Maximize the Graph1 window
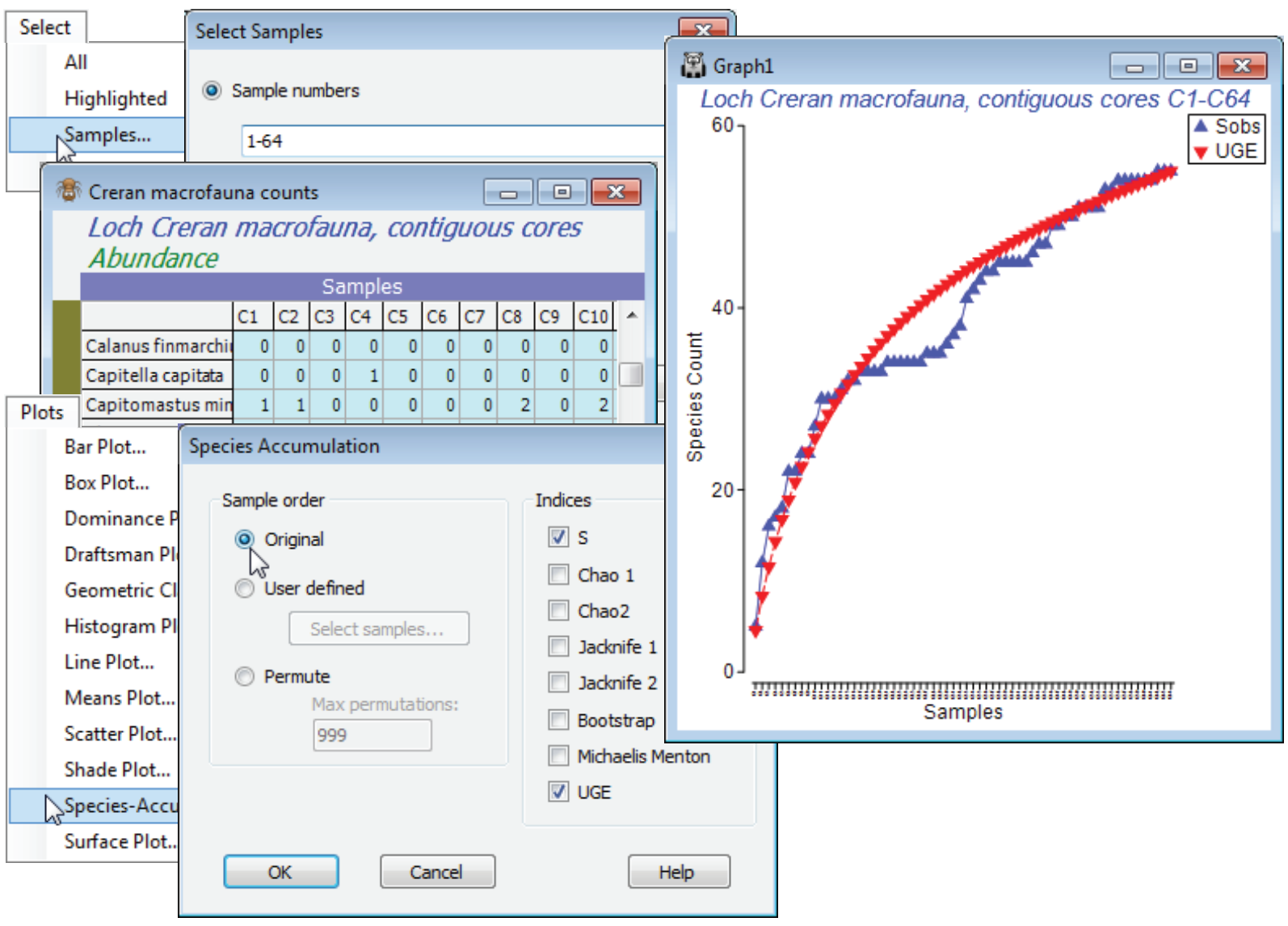The width and height of the screenshot is (1288, 926). (1188, 66)
